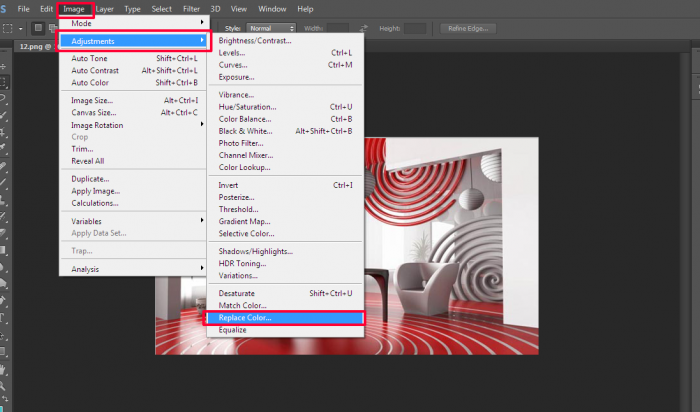Select the Clone Stamp tool
Viewport: 700px width, 412px height.
4,200
